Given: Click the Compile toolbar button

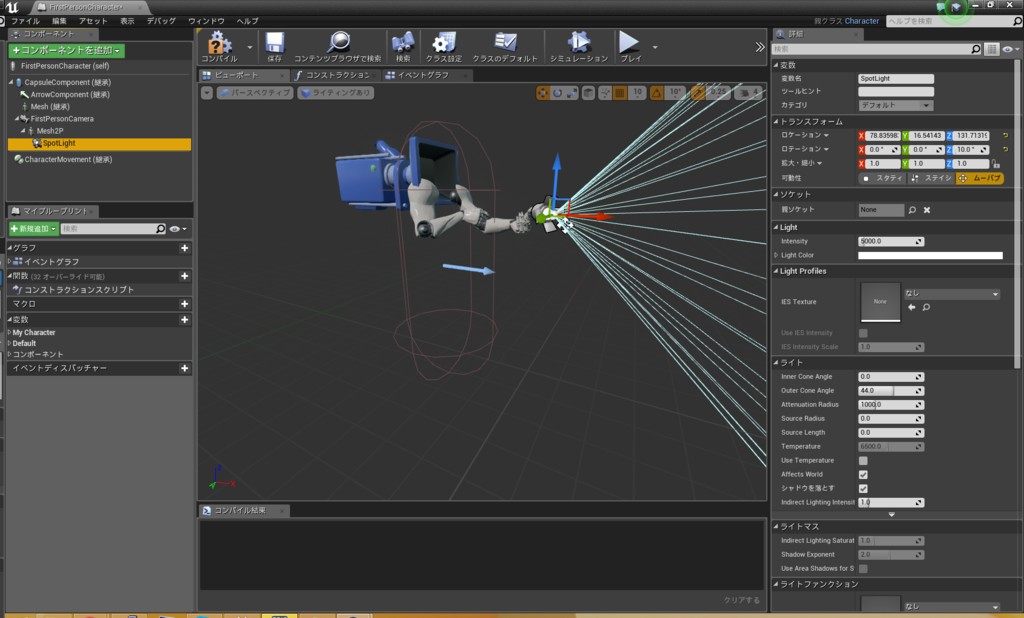Looking at the screenshot, I should 220,47.
